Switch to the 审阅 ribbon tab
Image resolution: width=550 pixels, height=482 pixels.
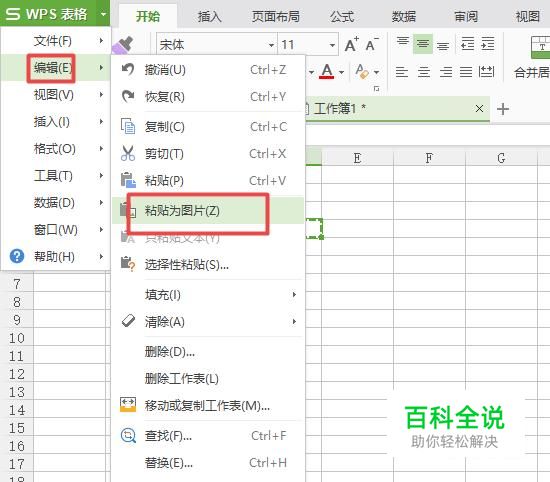(x=465, y=16)
